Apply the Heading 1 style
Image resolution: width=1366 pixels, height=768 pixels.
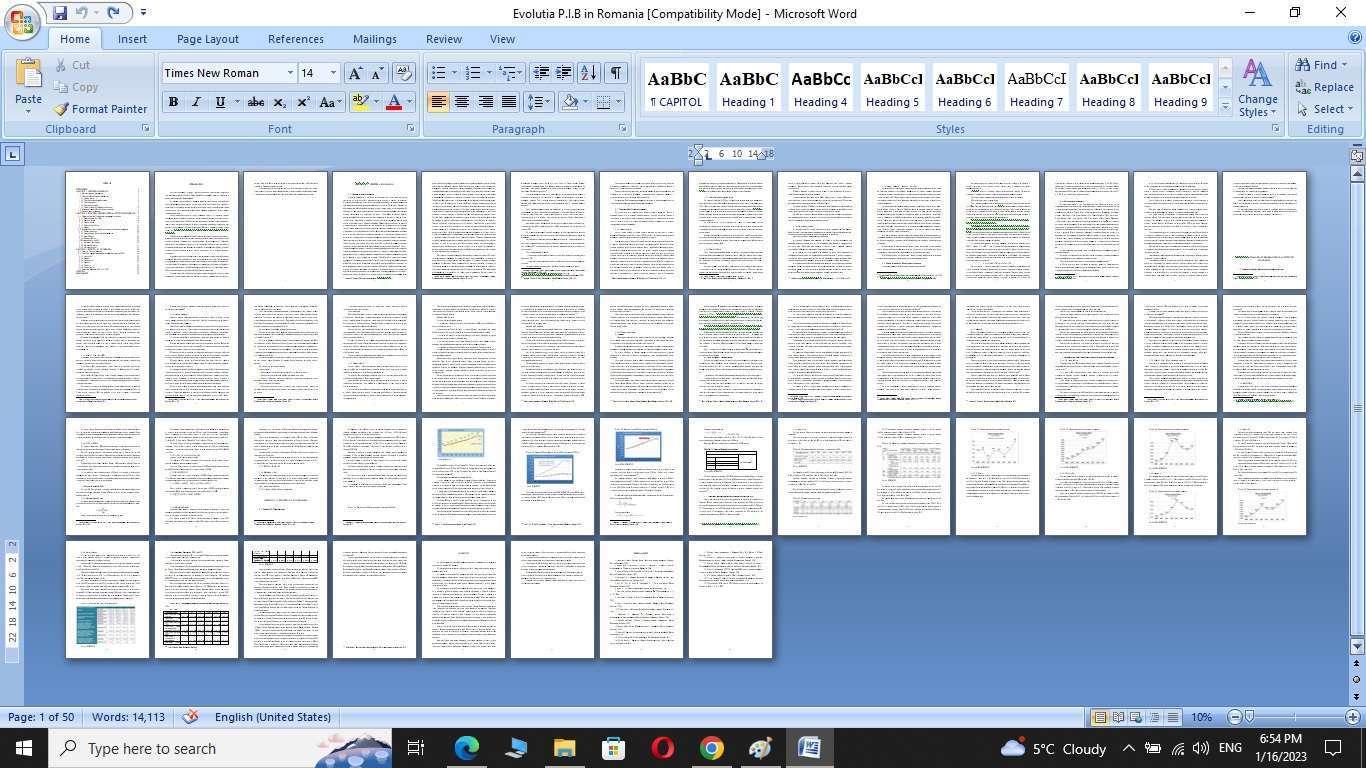tap(748, 88)
